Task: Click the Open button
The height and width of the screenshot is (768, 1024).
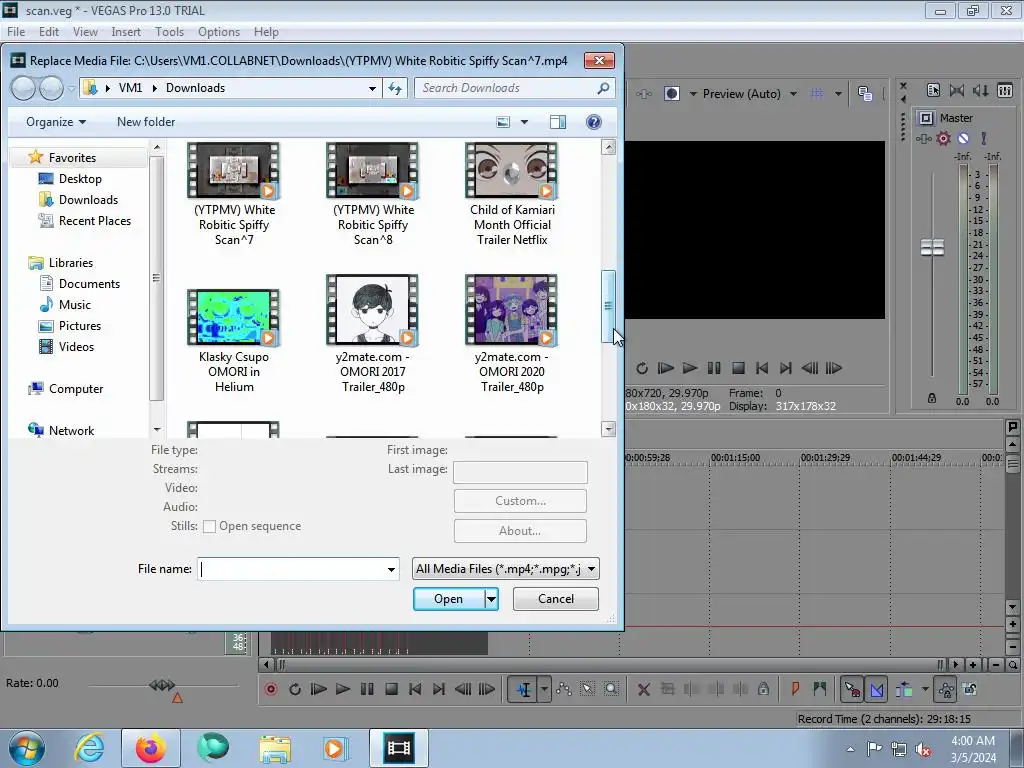Action: coord(449,599)
